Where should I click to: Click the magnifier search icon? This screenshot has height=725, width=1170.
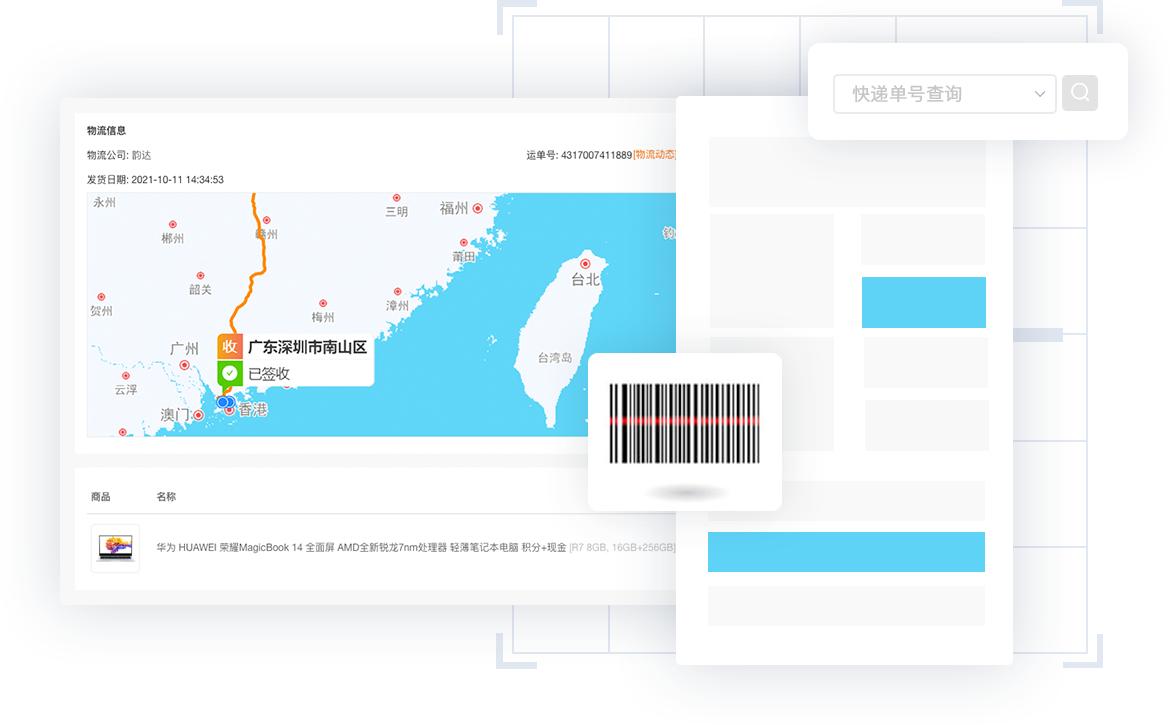coord(1079,92)
